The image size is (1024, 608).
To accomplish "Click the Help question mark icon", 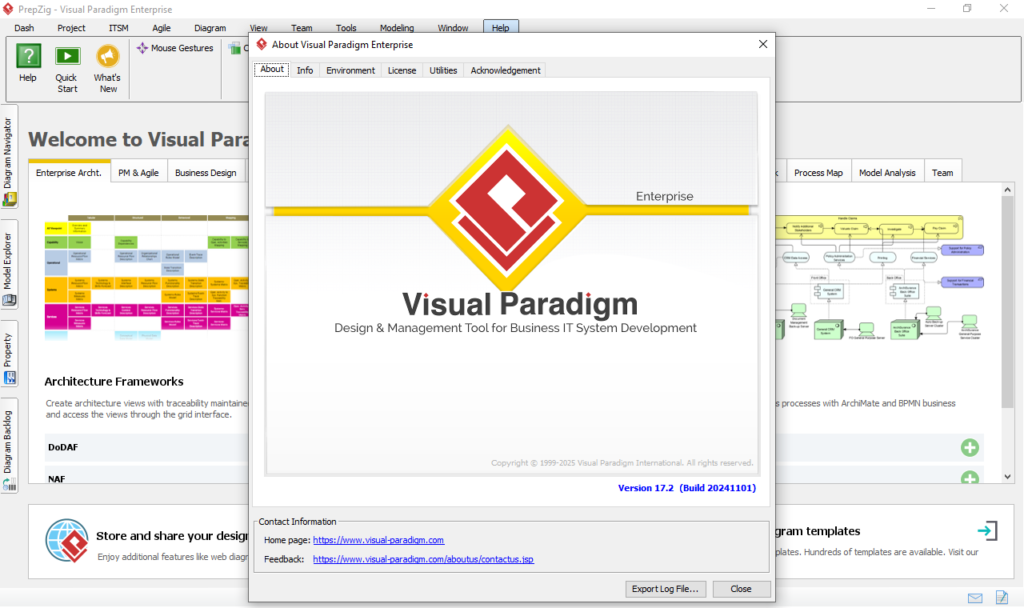I will [x=28, y=56].
